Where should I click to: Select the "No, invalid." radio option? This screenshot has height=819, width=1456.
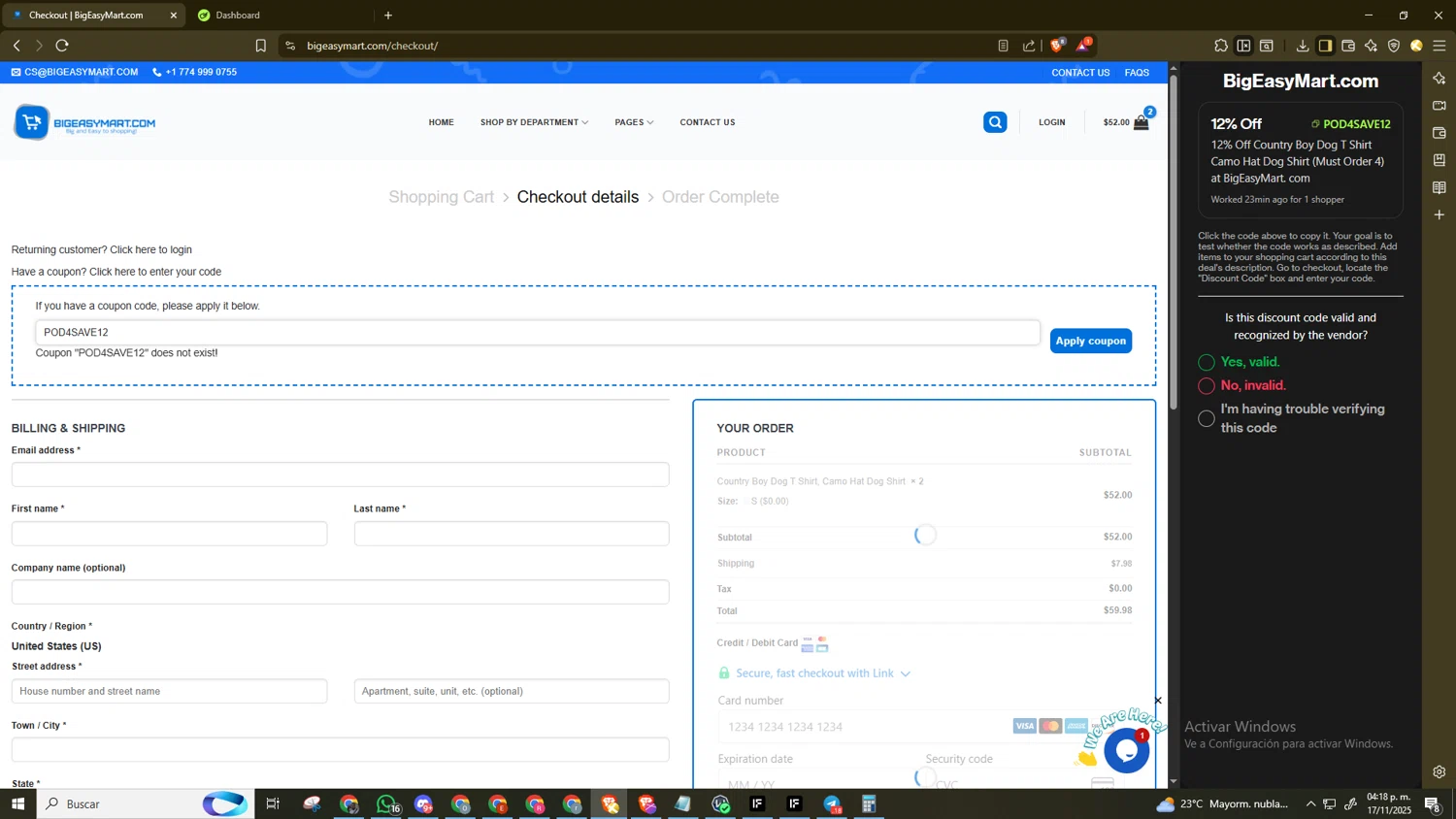pyautogui.click(x=1207, y=386)
